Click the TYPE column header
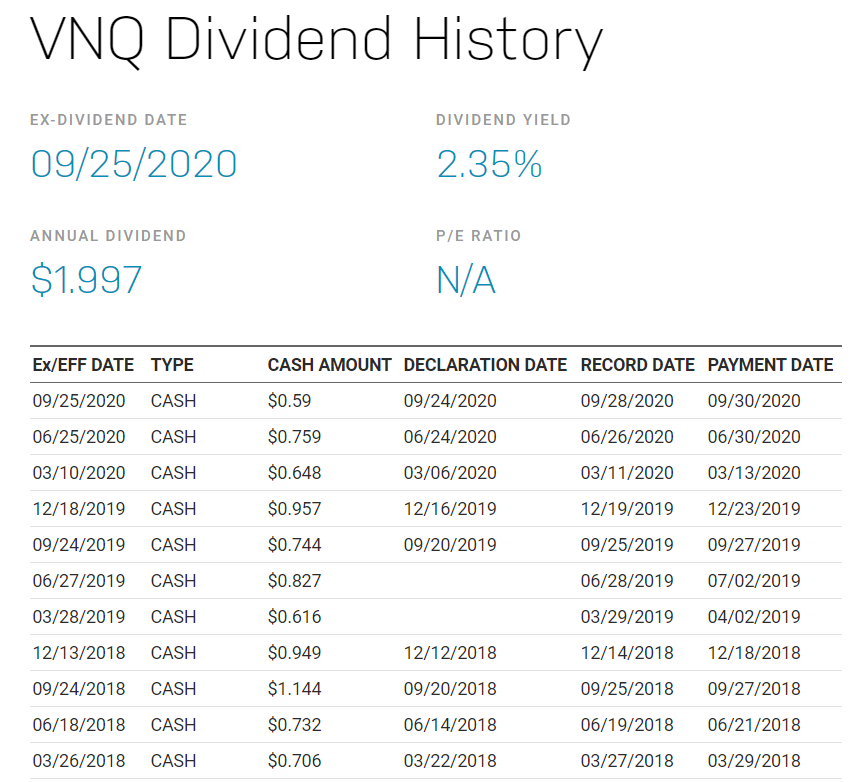The width and height of the screenshot is (851, 782). pos(172,365)
